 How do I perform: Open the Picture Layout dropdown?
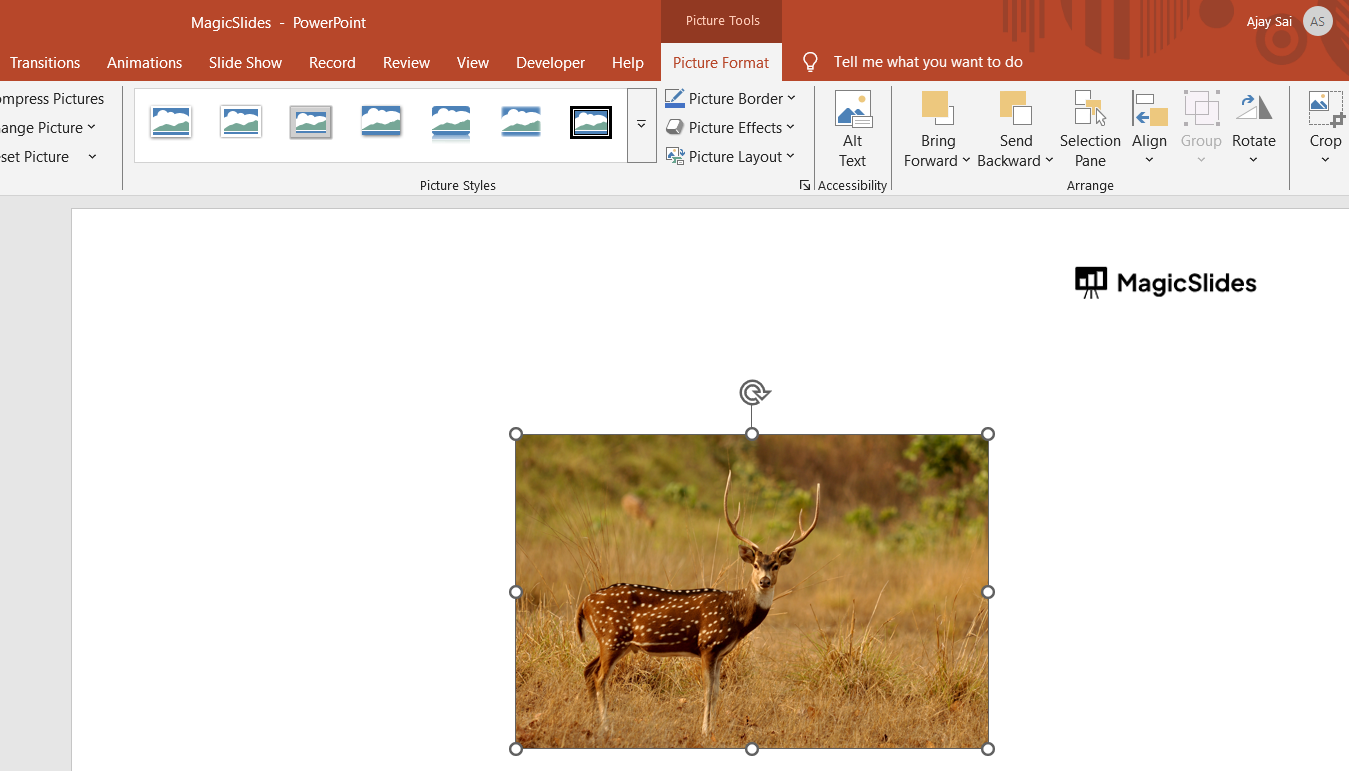730,156
